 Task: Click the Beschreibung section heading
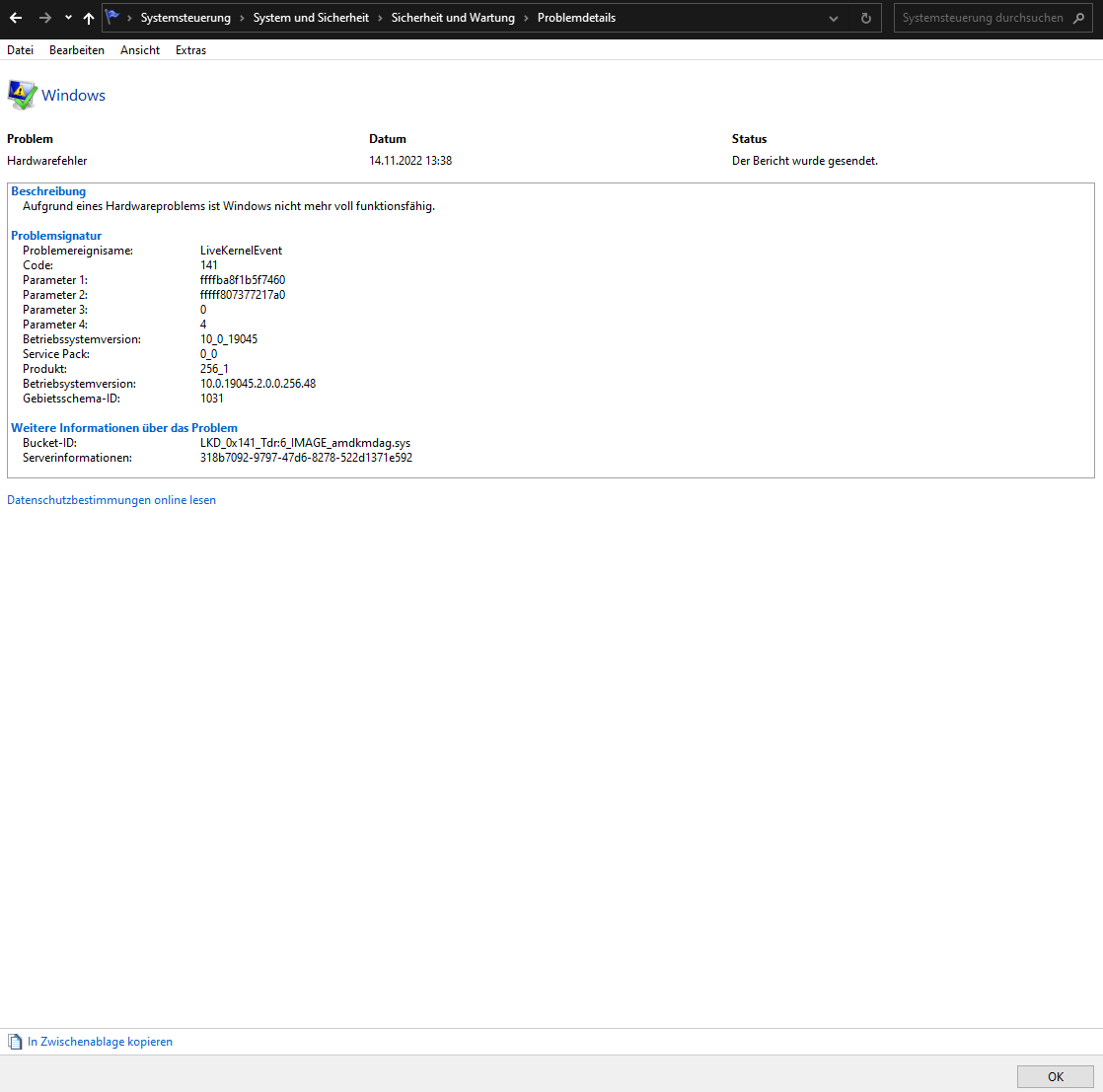pos(48,191)
